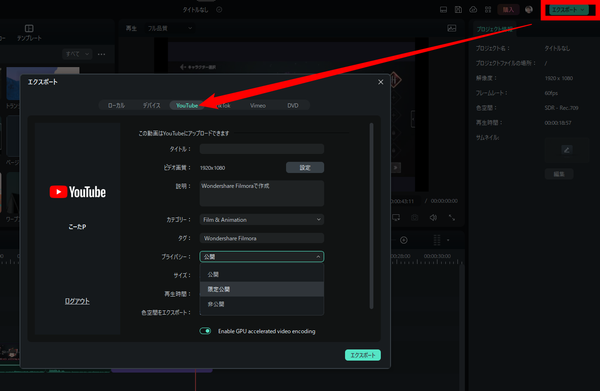Switch to the ローカル export tab
Viewport: 600px width, 391px height.
[116, 105]
